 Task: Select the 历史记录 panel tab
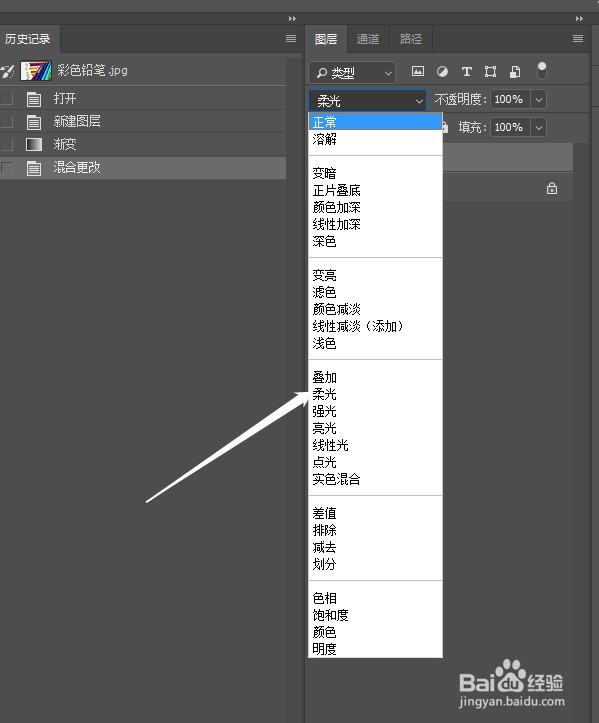pyautogui.click(x=28, y=39)
